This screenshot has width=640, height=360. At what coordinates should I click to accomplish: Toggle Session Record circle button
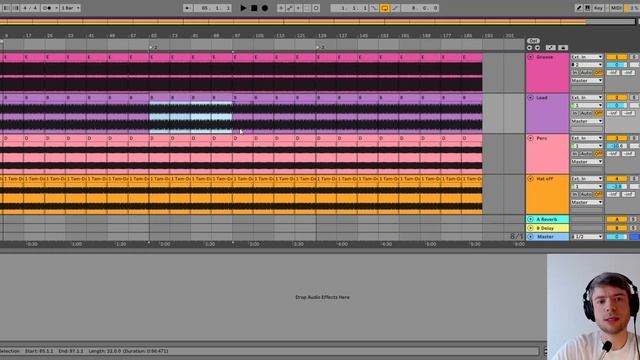point(316,8)
